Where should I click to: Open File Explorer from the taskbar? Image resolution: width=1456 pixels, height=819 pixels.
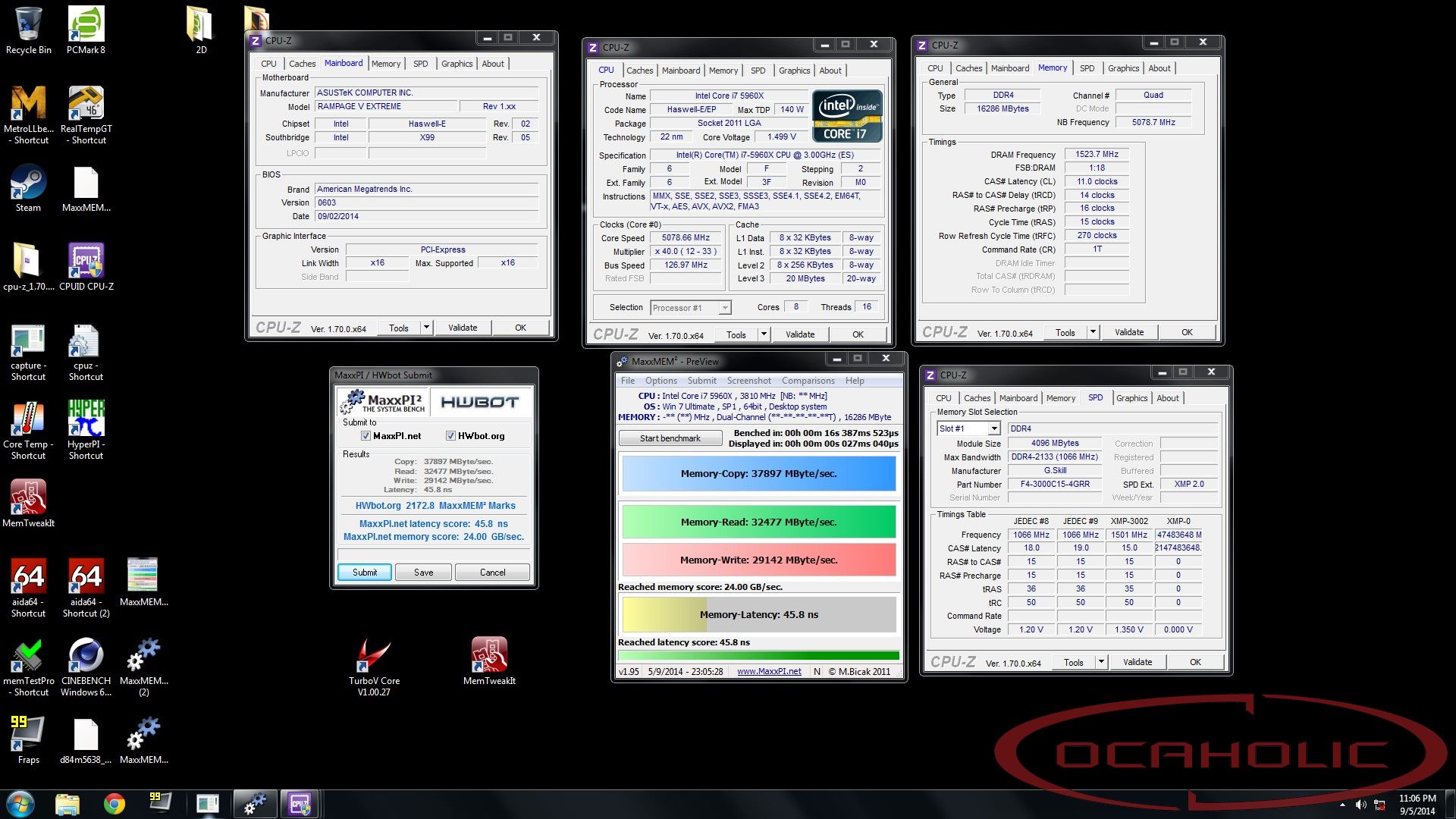[67, 803]
